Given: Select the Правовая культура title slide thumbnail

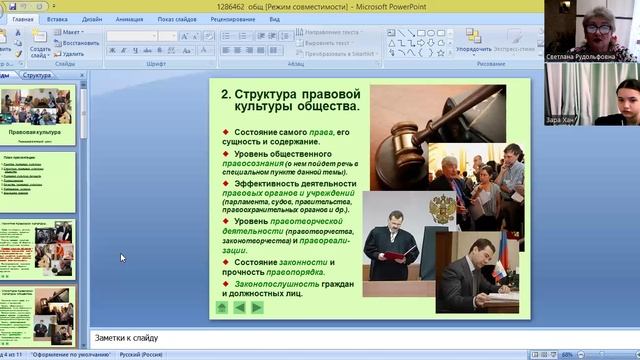Looking at the screenshot, I should click(x=37, y=115).
